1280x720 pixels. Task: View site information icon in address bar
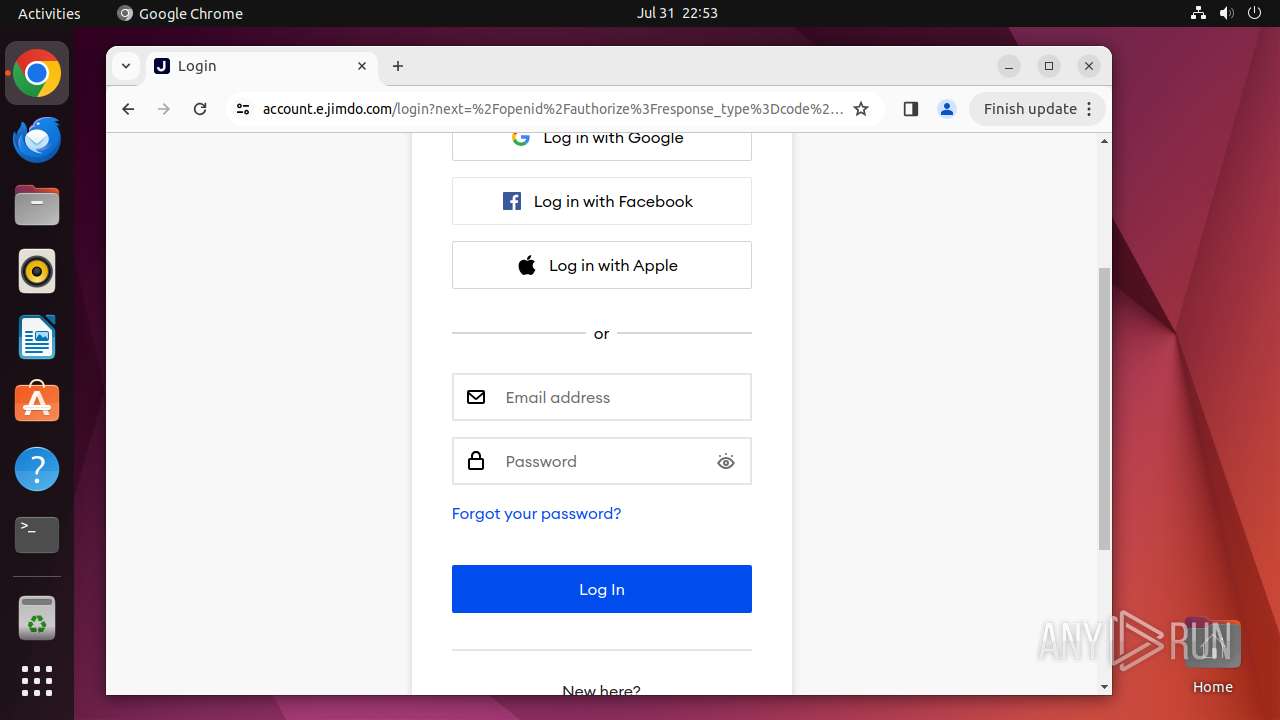point(243,109)
